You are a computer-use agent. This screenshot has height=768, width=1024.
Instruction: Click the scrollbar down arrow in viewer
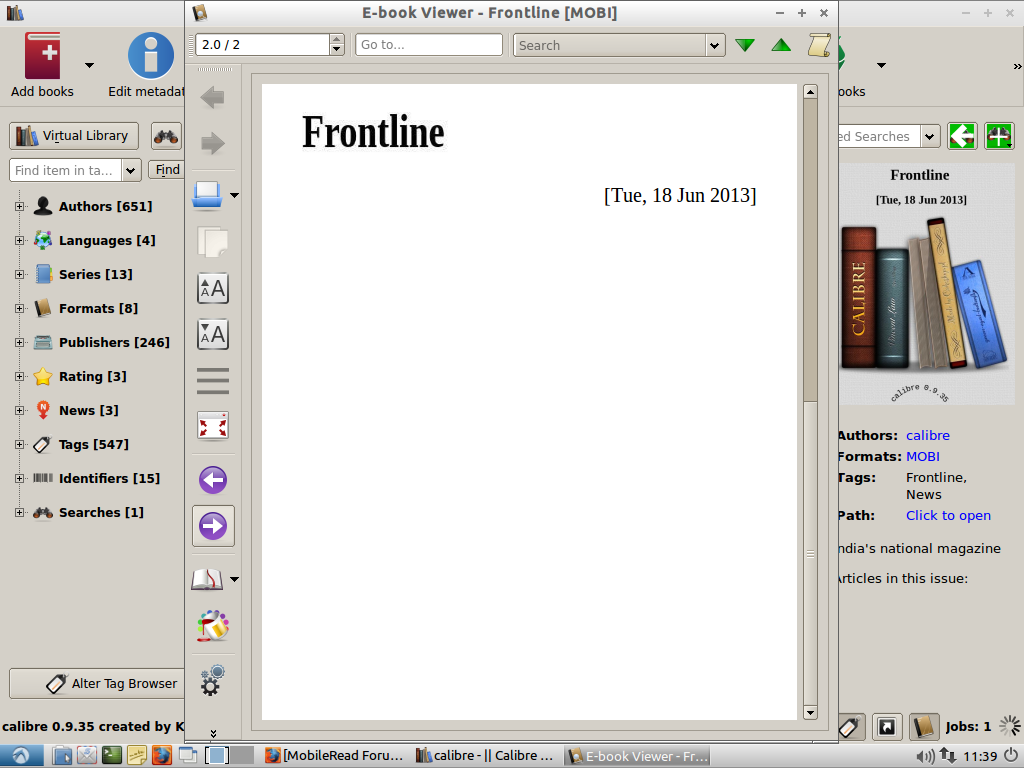pyautogui.click(x=810, y=712)
